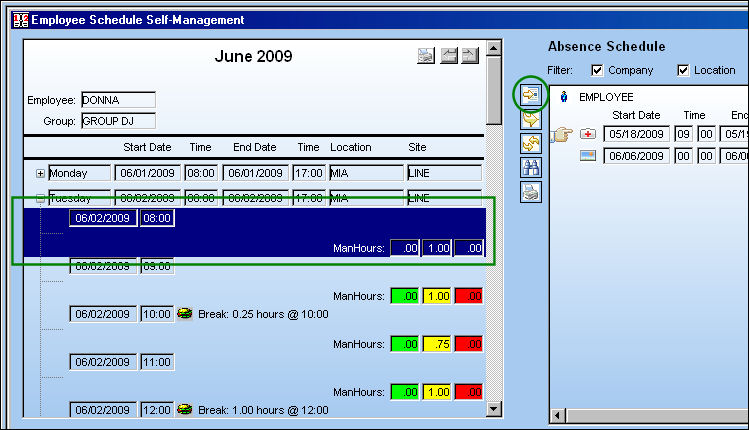Click the curved yellow arrow icon in the sidebar
The width and height of the screenshot is (749, 430).
point(531,119)
